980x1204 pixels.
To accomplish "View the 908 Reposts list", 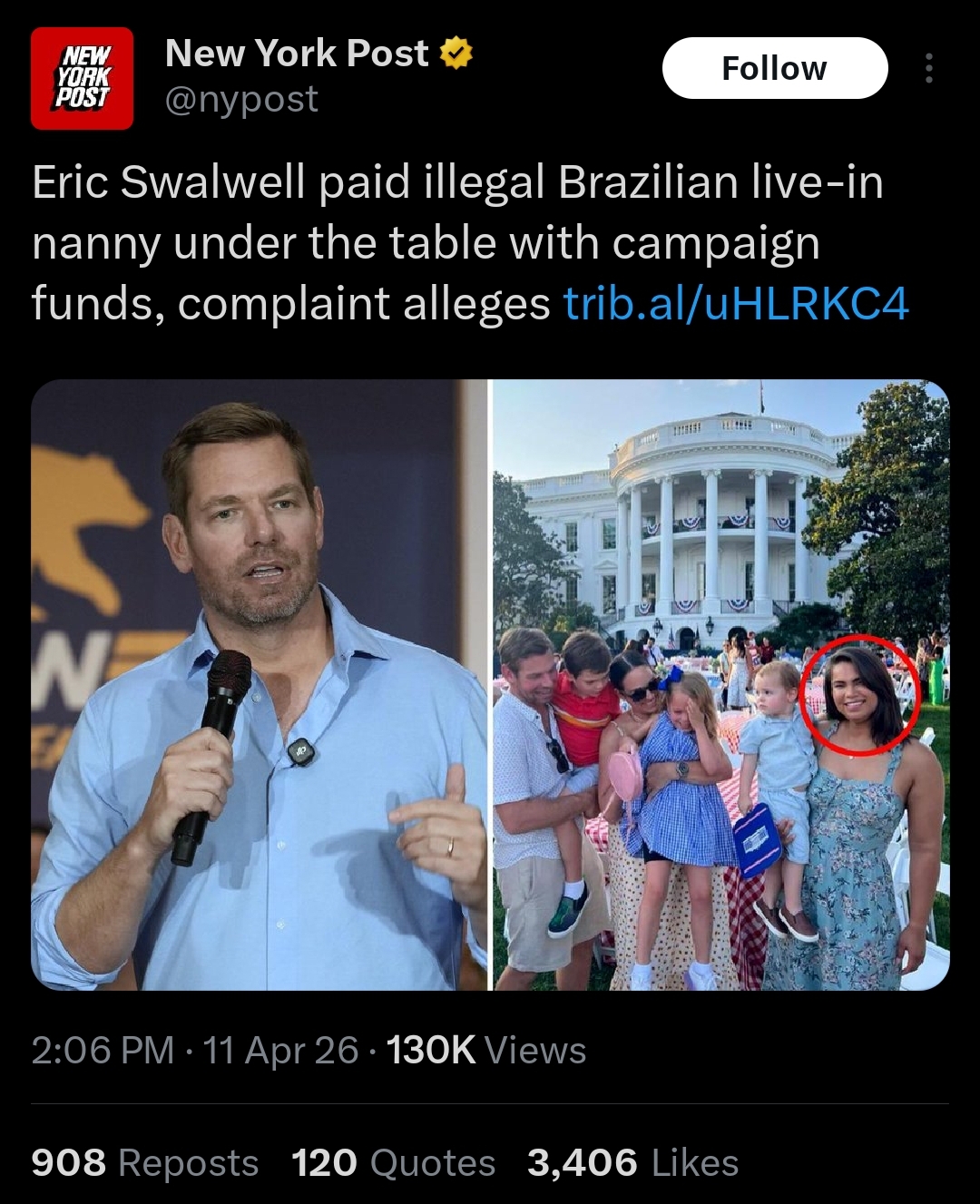I will coord(145,1163).
